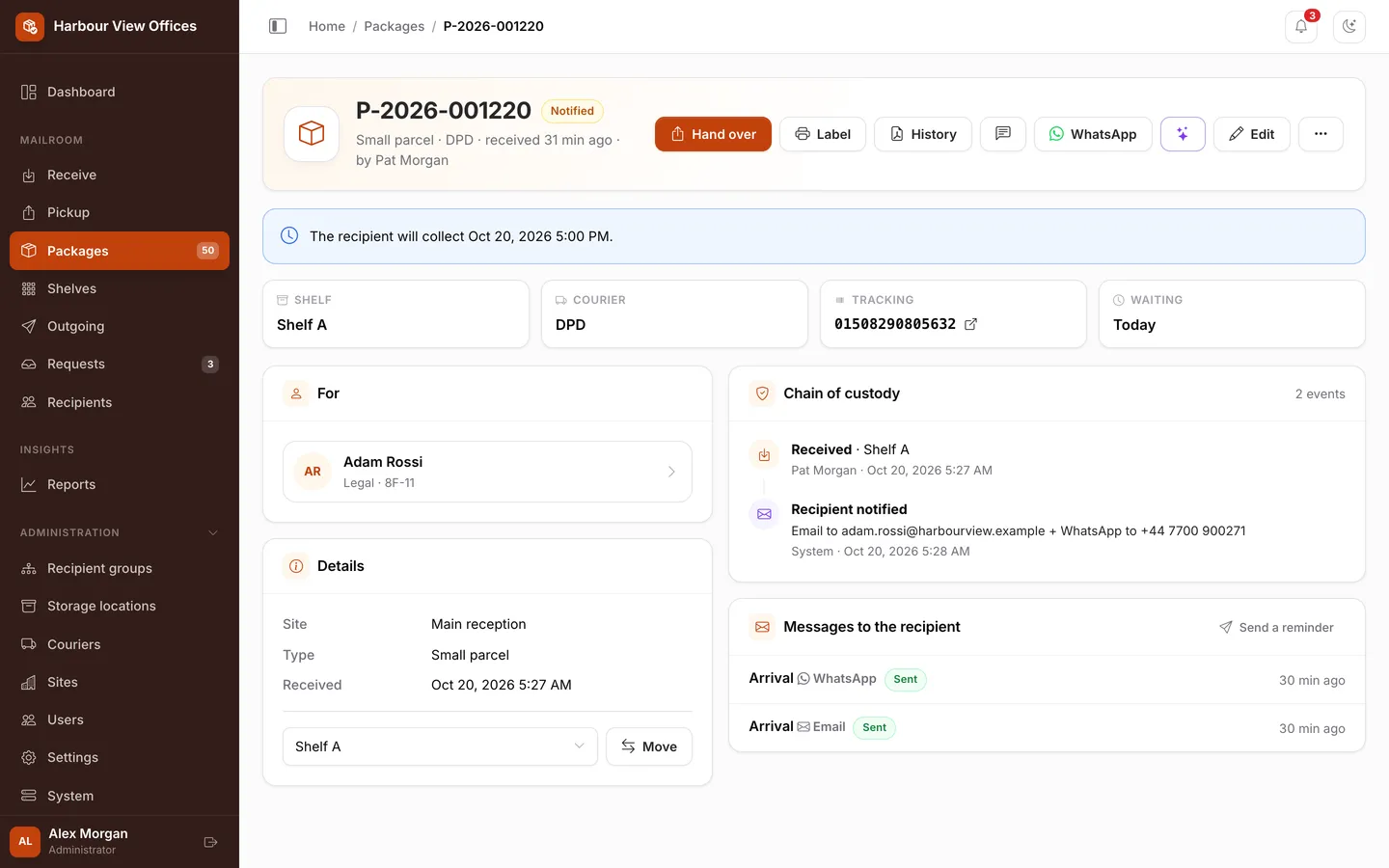Screen dimensions: 1389x868
Task: Open Sites admin page
Action: click(x=120, y=682)
